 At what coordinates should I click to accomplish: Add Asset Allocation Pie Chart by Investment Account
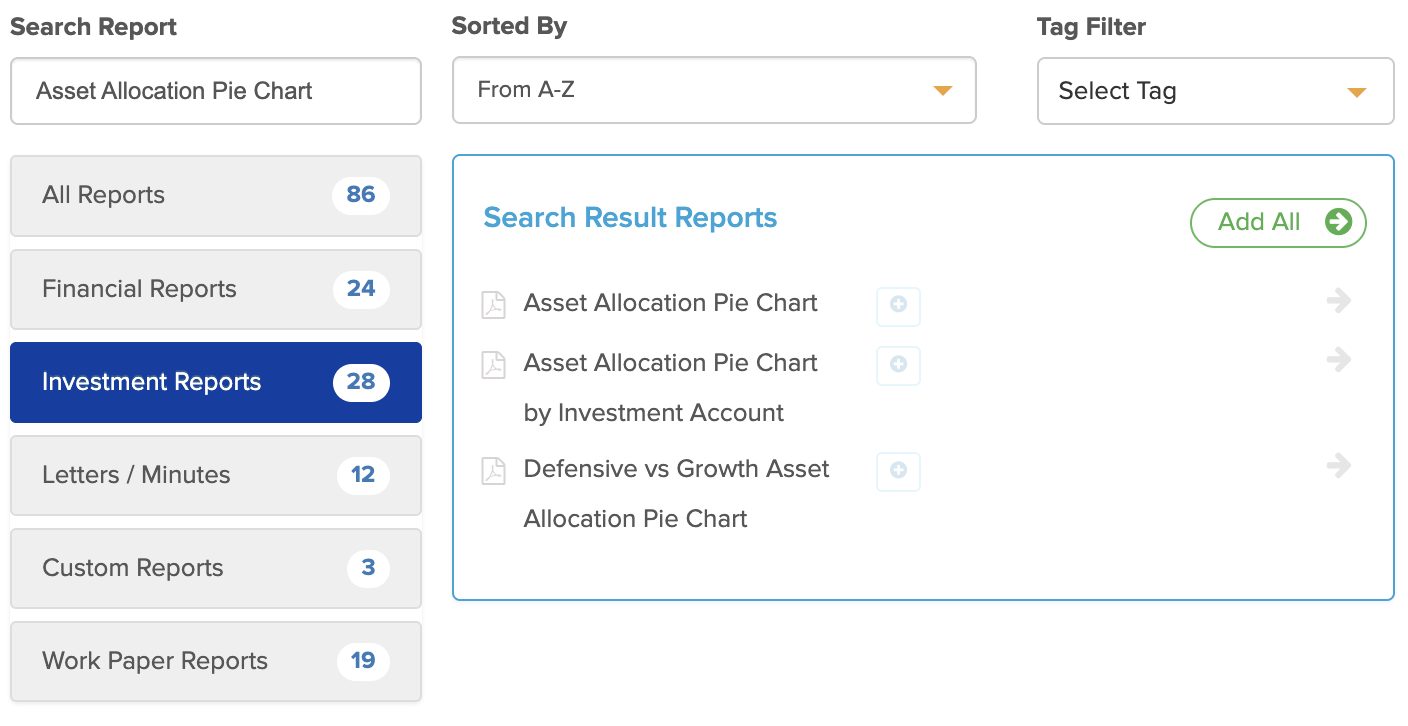tap(898, 366)
